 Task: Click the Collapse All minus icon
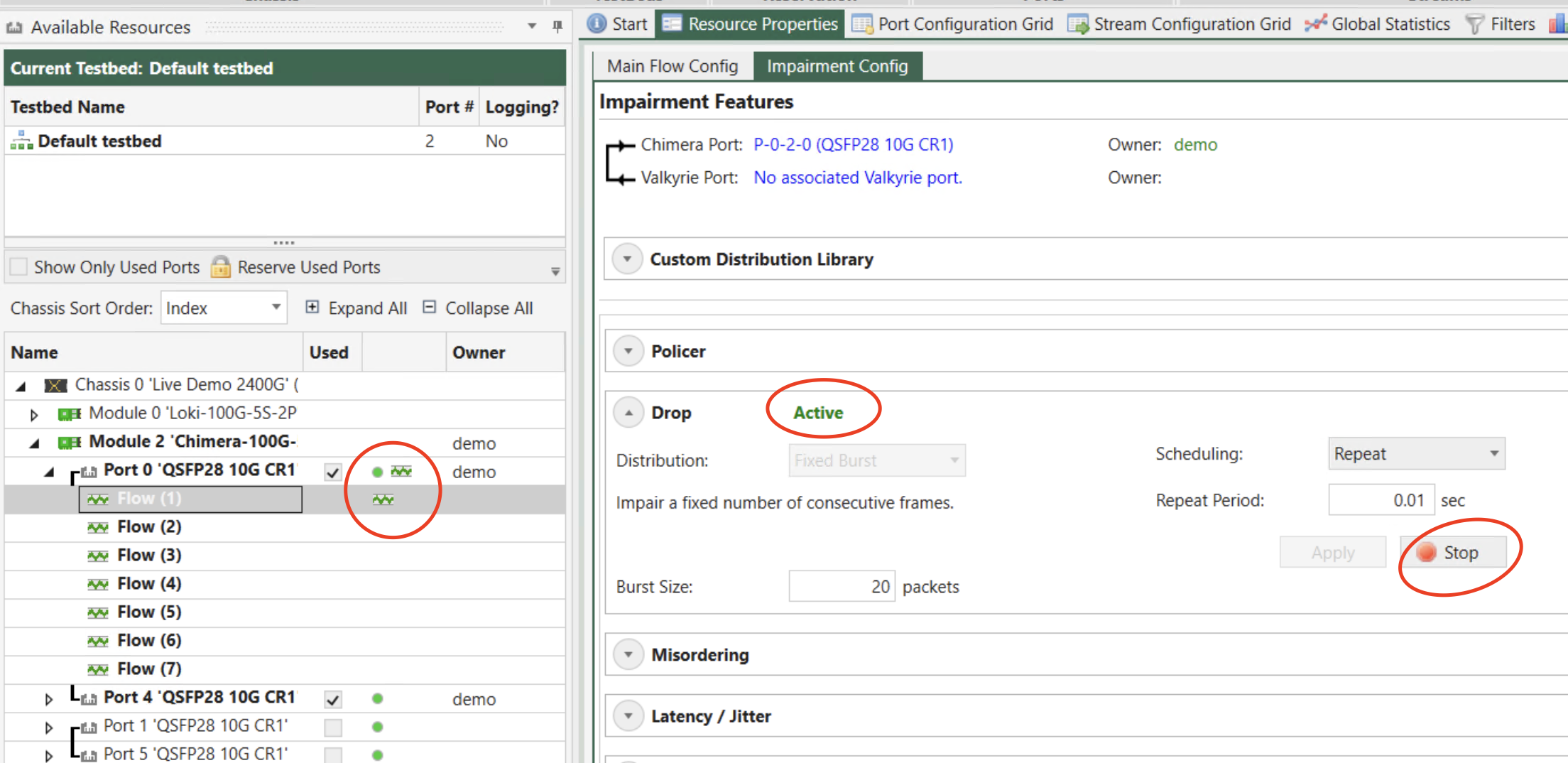click(429, 307)
